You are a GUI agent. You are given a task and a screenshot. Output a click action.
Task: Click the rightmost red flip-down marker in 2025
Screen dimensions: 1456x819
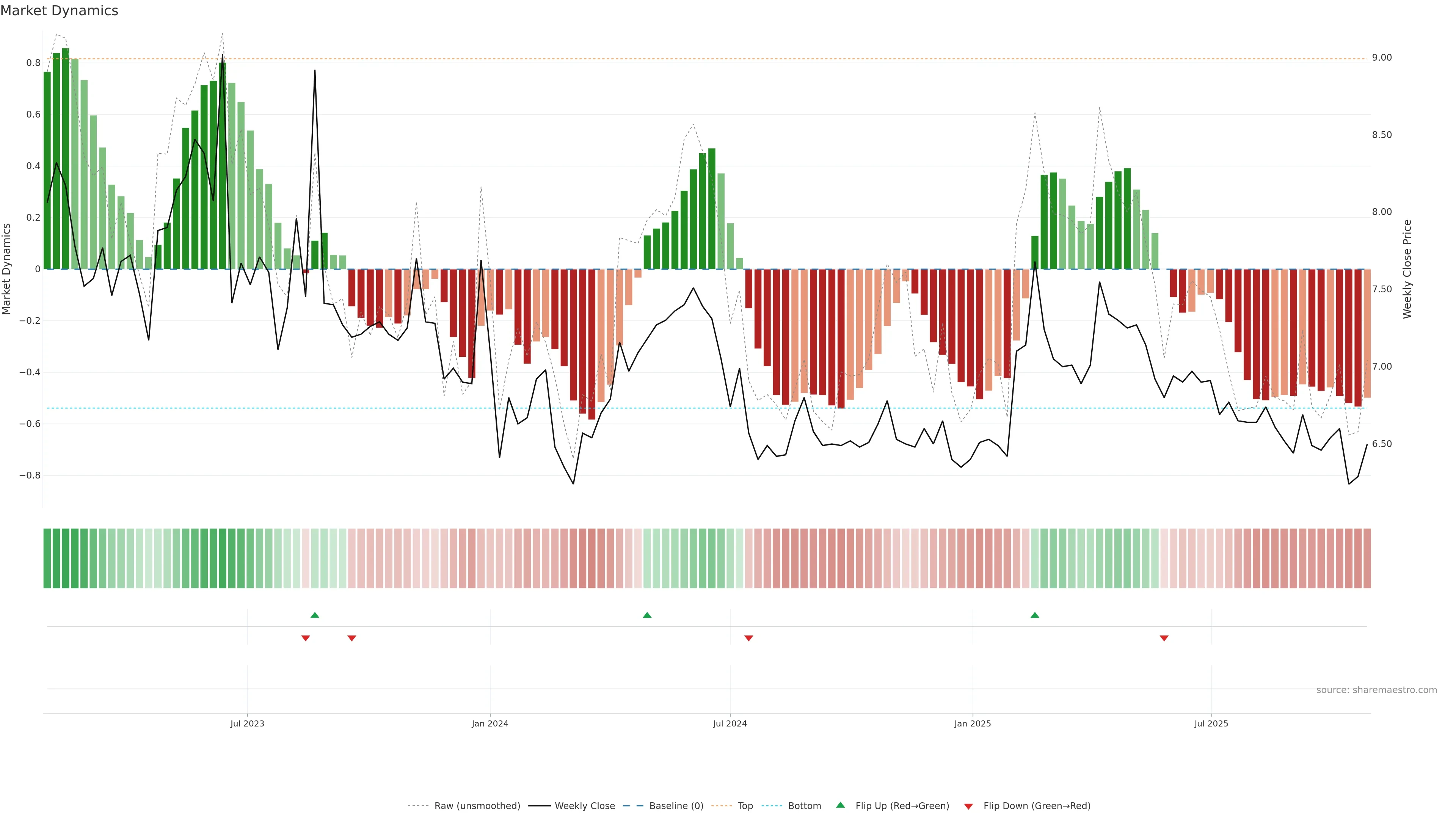[1164, 638]
